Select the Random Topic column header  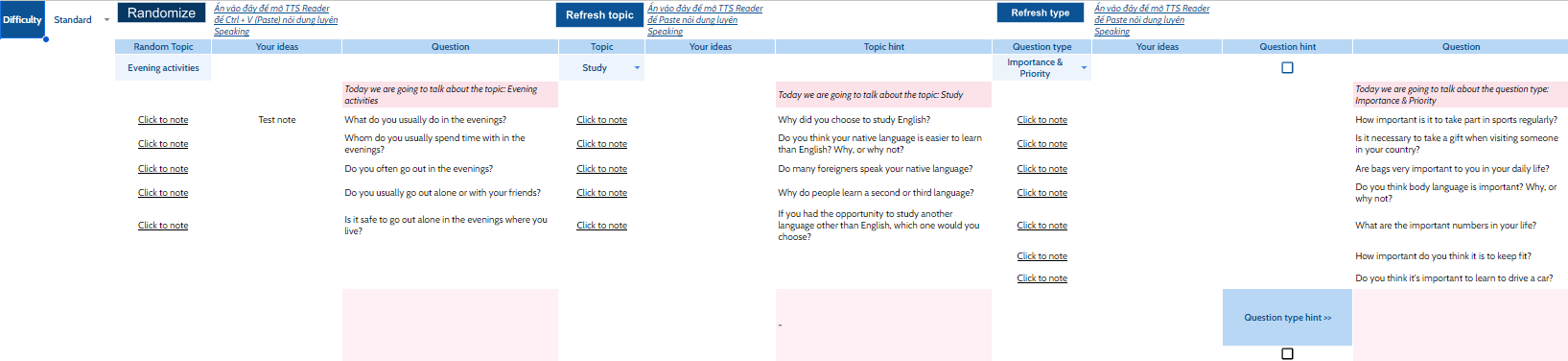(163, 47)
